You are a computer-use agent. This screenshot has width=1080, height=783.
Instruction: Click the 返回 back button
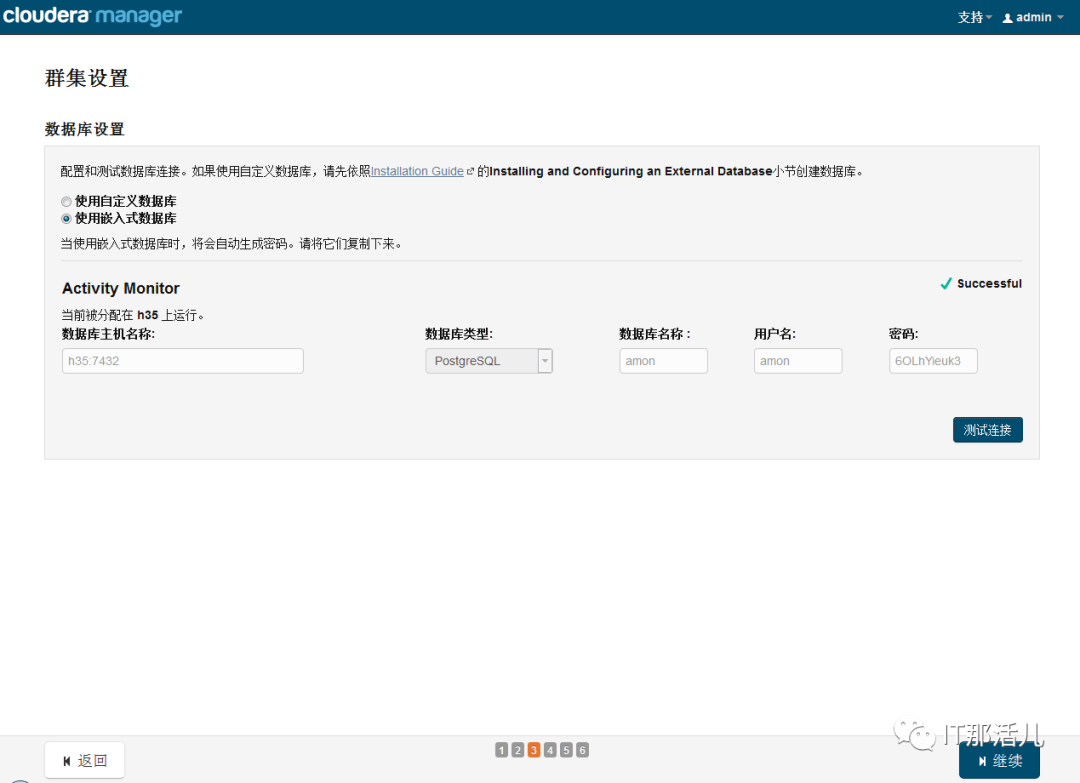point(85,760)
